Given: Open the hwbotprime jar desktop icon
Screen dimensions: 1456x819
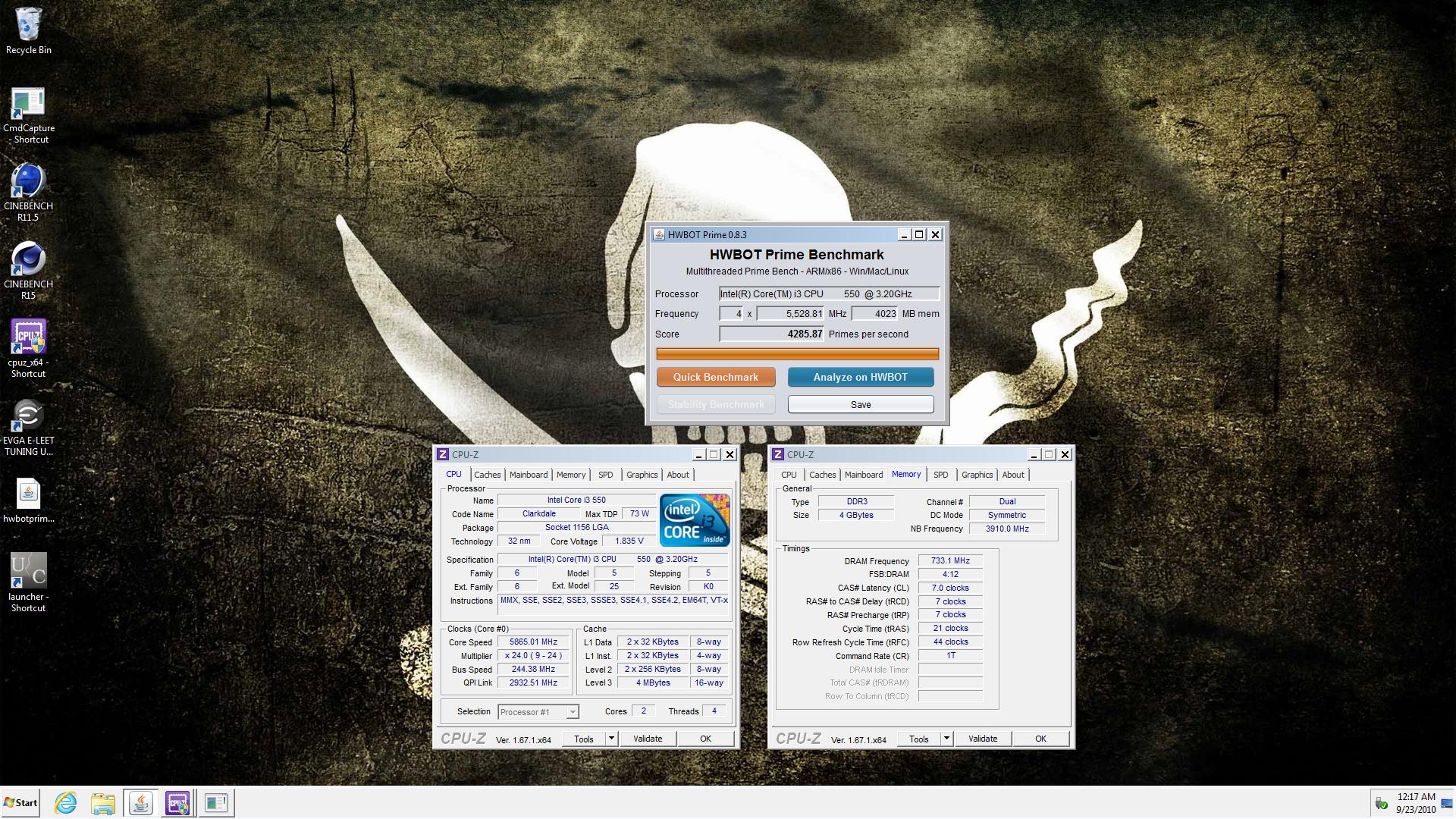Looking at the screenshot, I should click(28, 500).
